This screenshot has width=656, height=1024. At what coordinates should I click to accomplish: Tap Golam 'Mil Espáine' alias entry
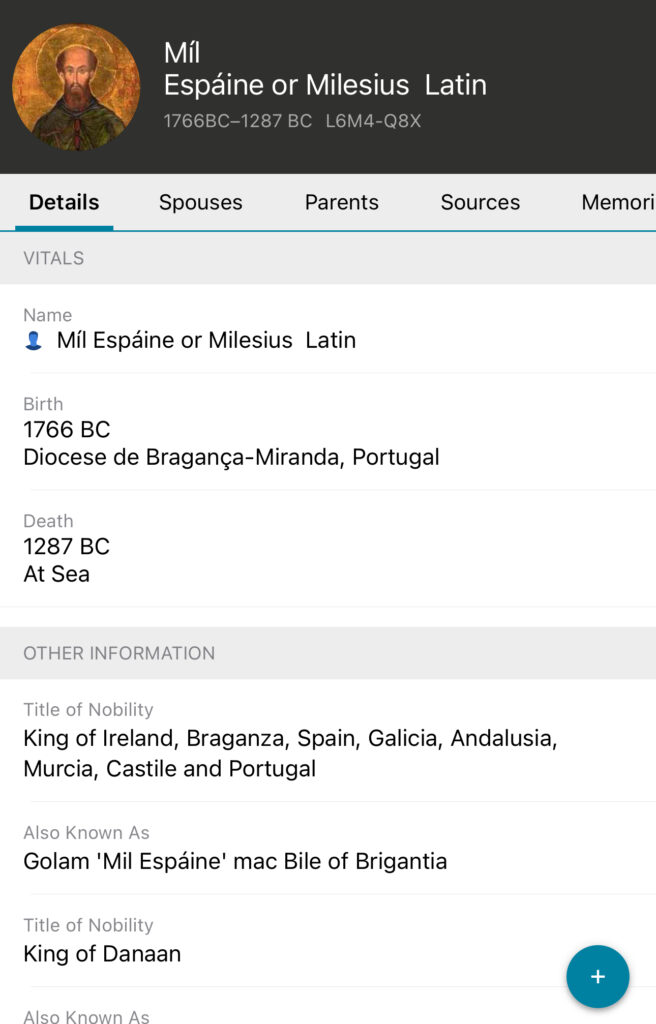coord(235,861)
